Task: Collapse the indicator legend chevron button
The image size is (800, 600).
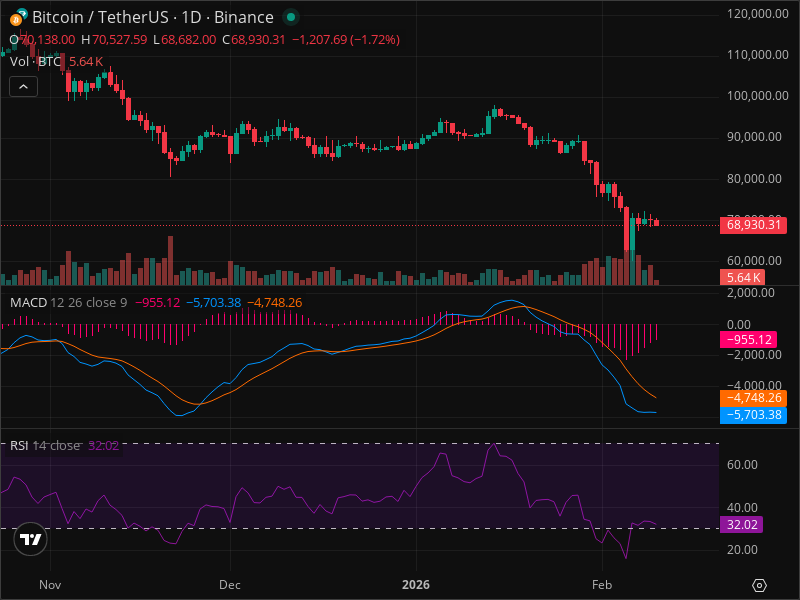Action: coord(23,87)
